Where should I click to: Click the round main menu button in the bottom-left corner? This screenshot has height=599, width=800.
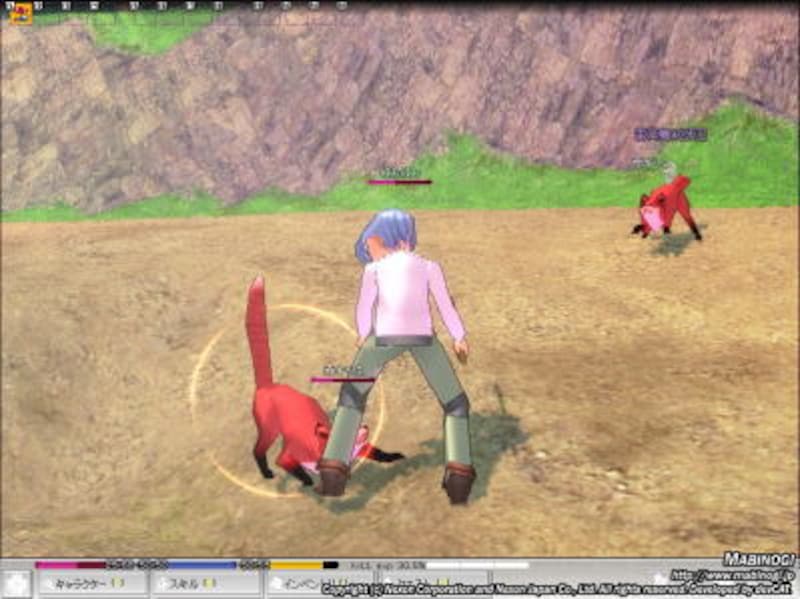pos(15,584)
